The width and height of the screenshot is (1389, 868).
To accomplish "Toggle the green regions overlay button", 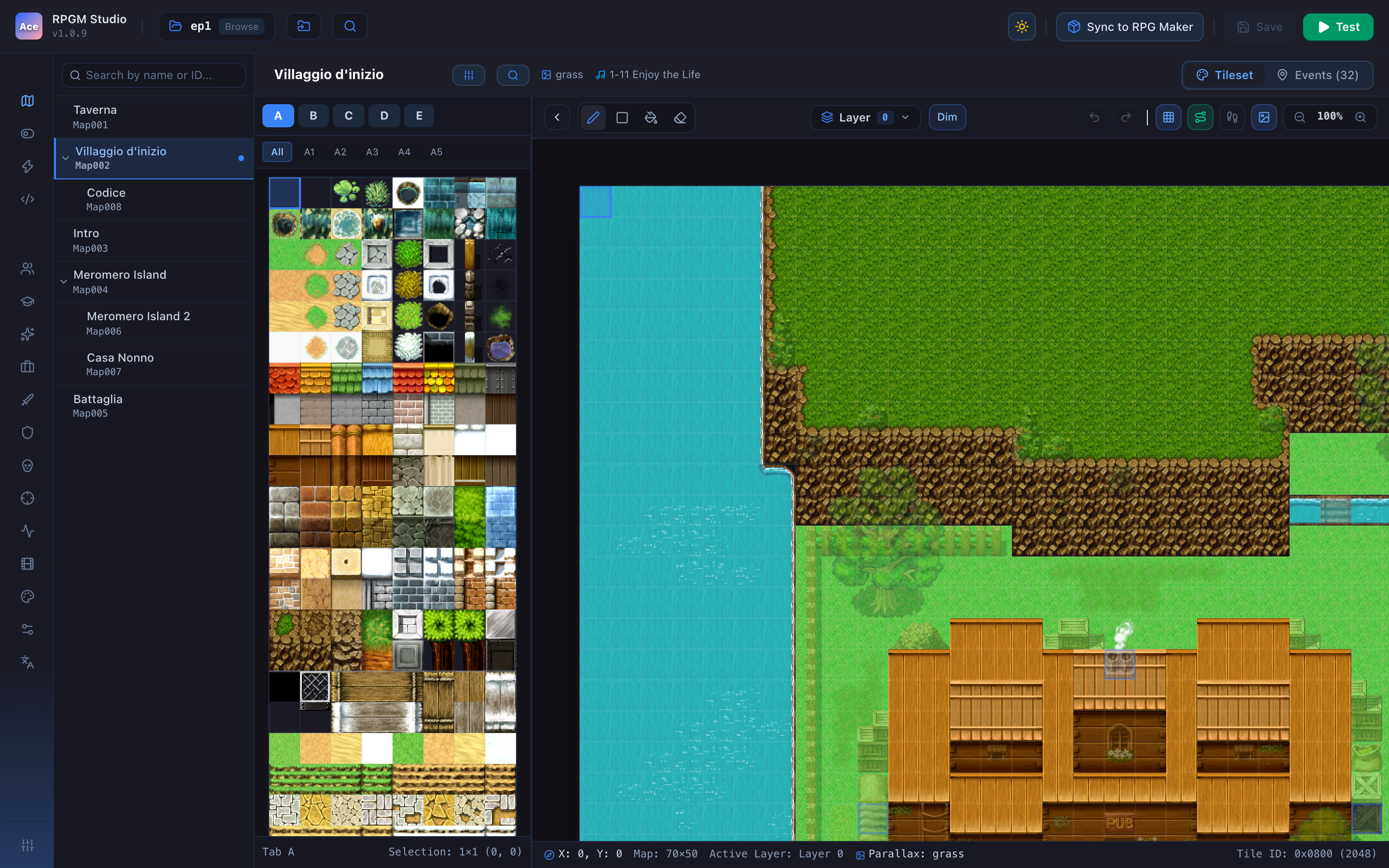I will click(x=1200, y=117).
